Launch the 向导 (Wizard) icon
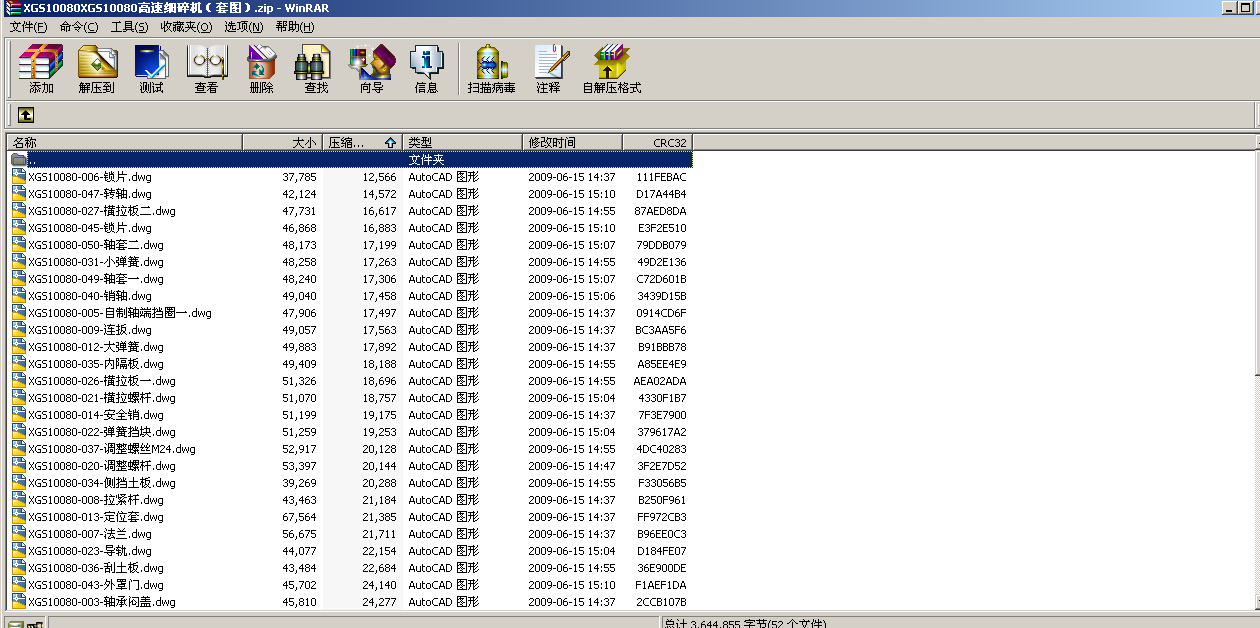 [370, 68]
